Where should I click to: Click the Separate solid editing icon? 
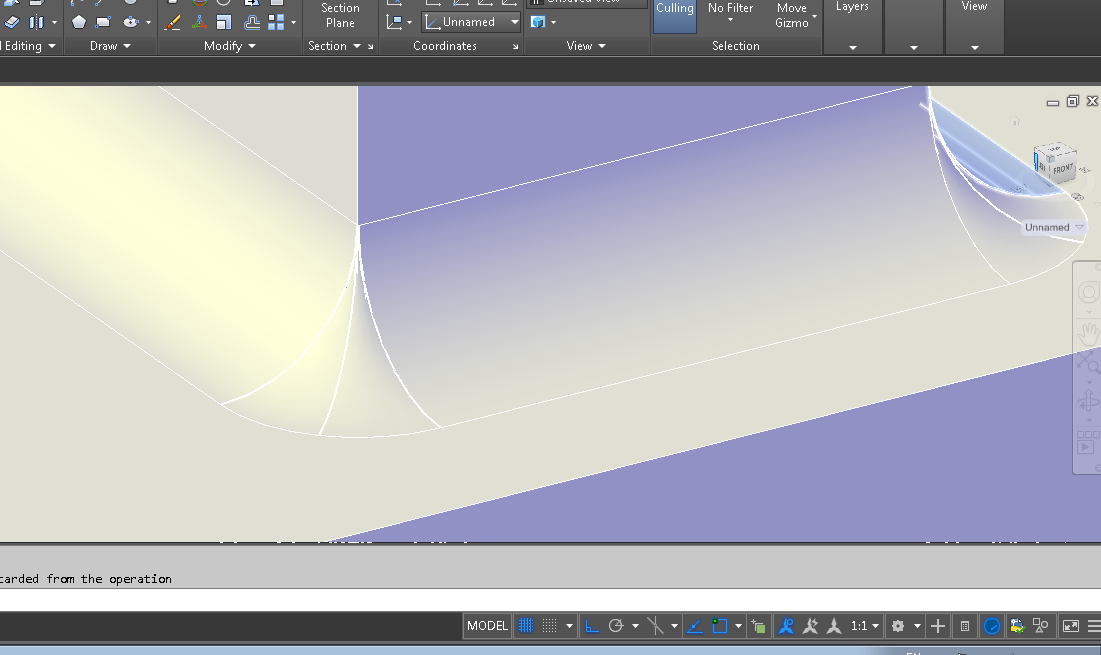tap(37, 22)
